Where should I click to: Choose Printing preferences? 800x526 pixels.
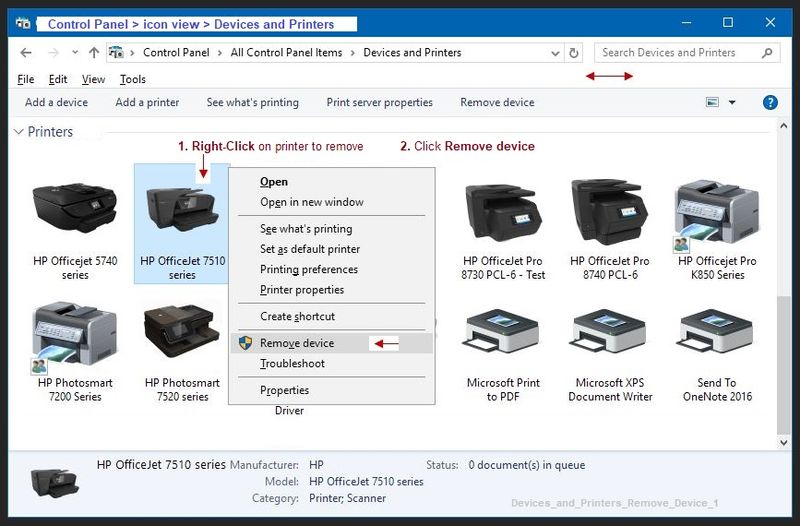click(x=332, y=269)
